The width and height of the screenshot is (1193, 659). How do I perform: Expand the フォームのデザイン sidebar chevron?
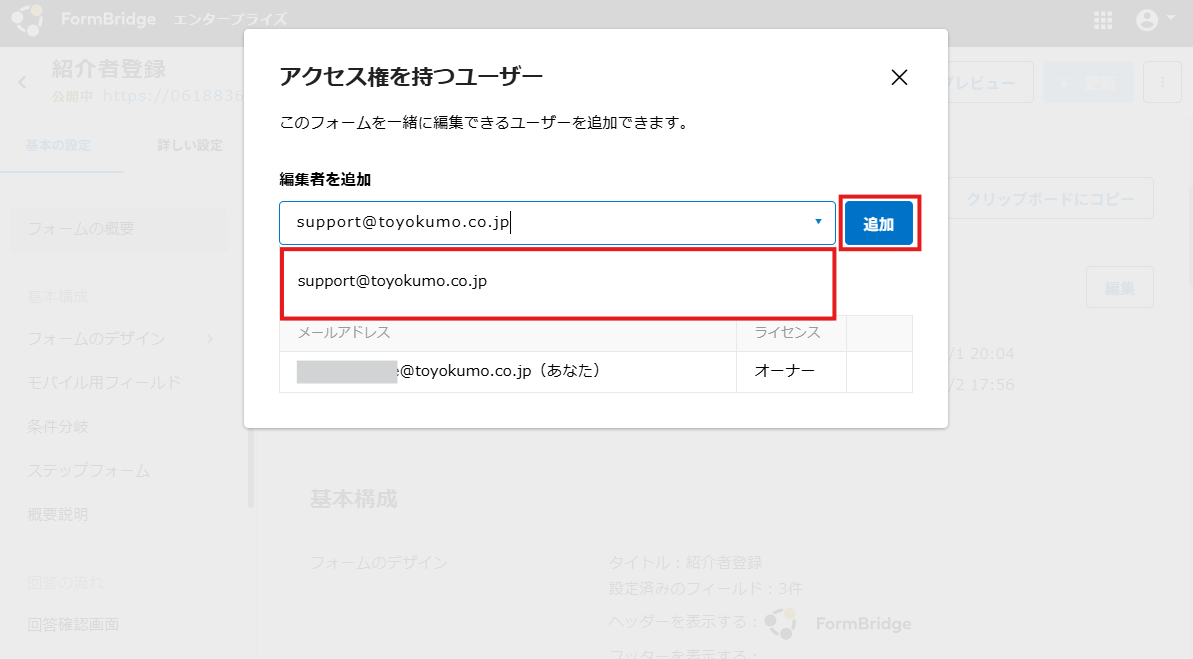[210, 339]
